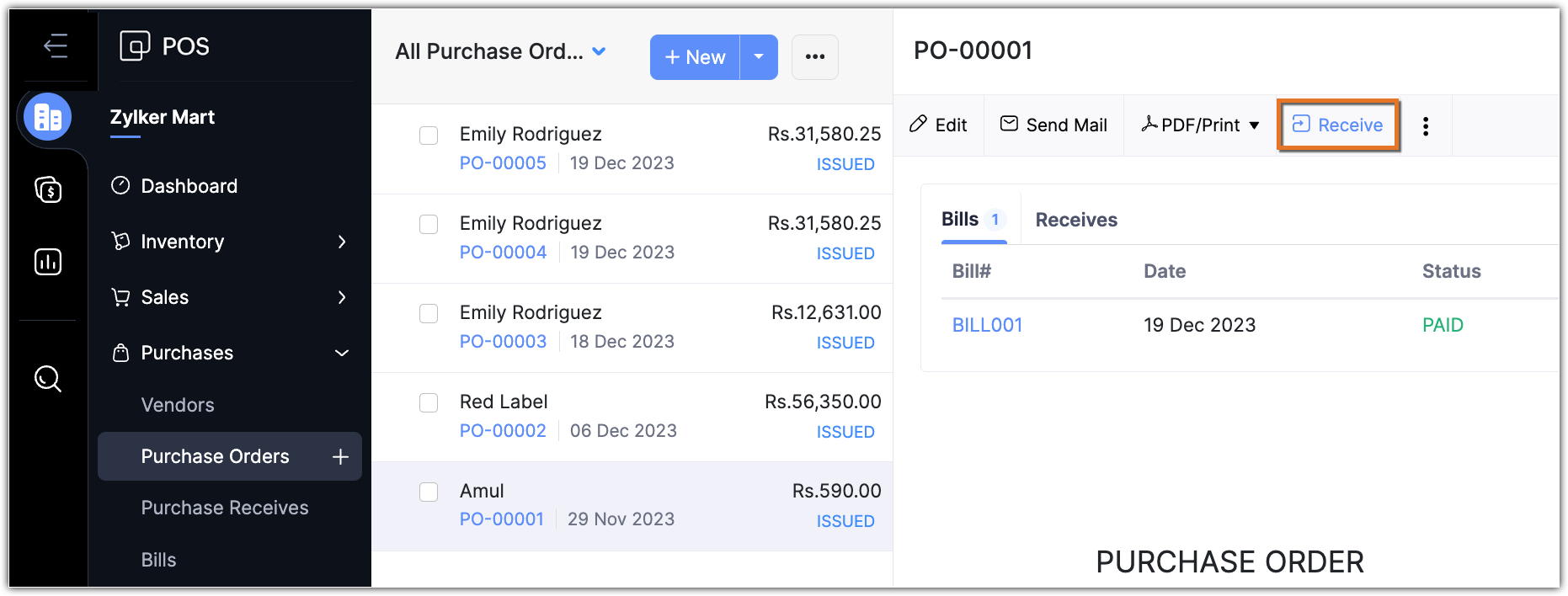Screen dimensions: 1568x596
Task: Open the PDF/Print dropdown
Action: tap(1200, 125)
